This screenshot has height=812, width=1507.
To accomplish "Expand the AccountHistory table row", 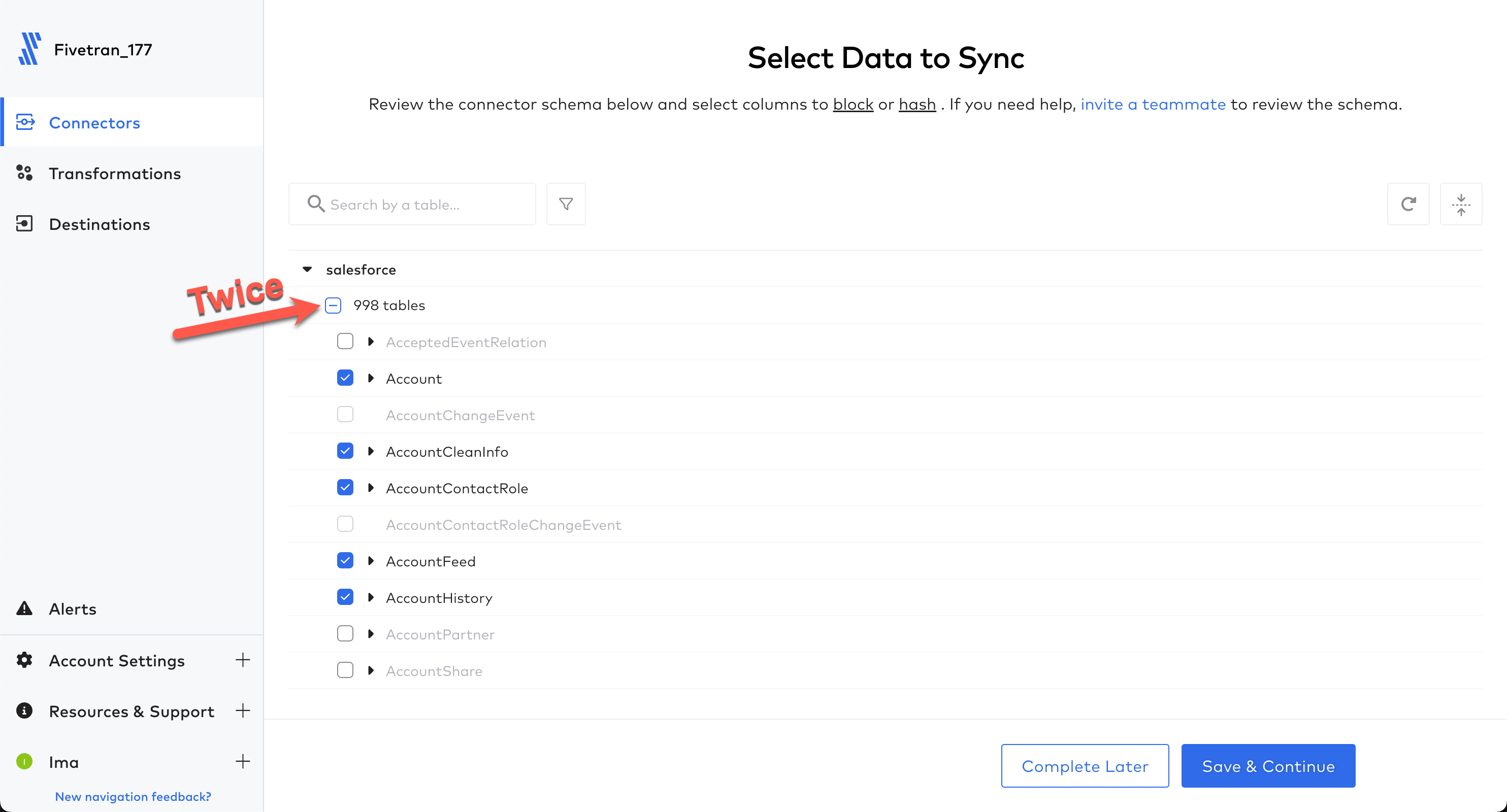I will tap(371, 597).
